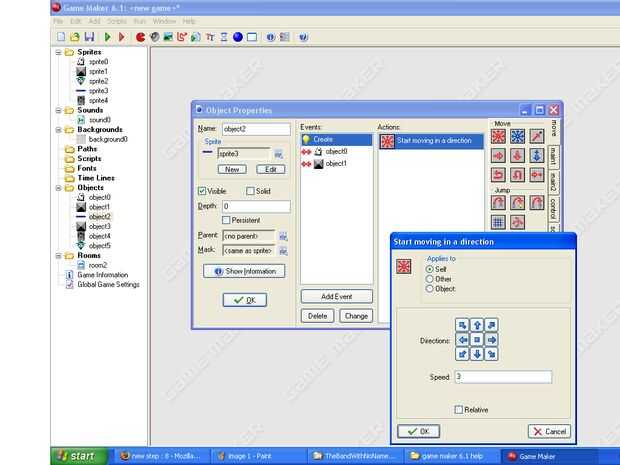
Task: Add a sprite using the red Pacman icon
Action: click(x=140, y=37)
